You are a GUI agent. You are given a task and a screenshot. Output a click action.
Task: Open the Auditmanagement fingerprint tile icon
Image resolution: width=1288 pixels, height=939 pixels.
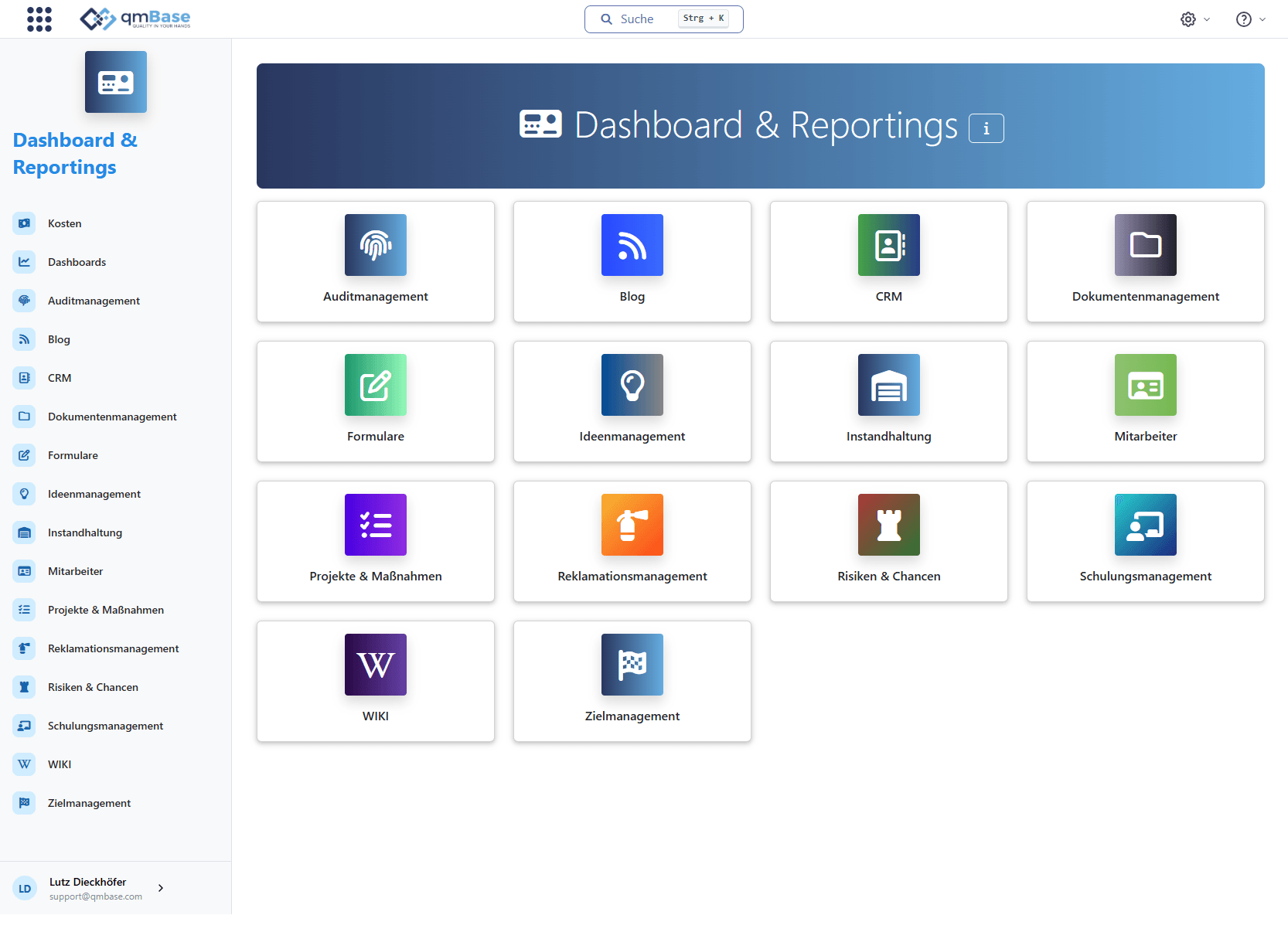[x=376, y=245]
